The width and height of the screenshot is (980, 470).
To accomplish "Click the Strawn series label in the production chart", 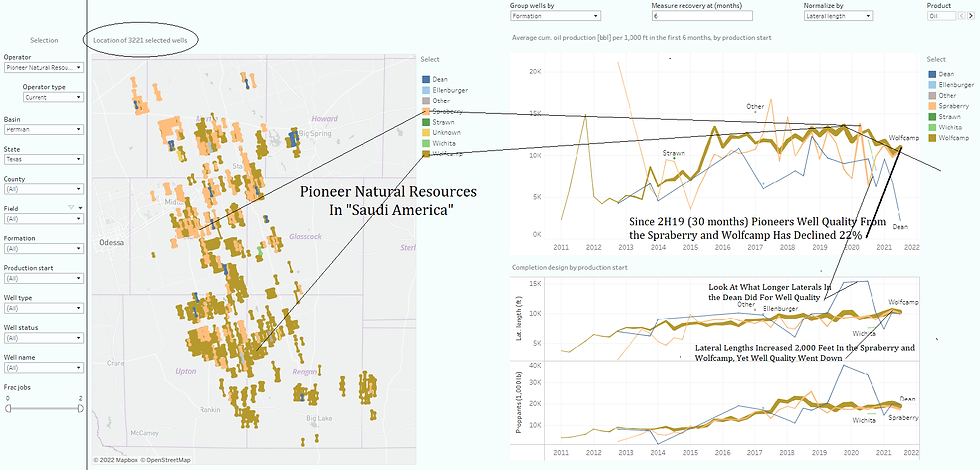I will tap(674, 153).
